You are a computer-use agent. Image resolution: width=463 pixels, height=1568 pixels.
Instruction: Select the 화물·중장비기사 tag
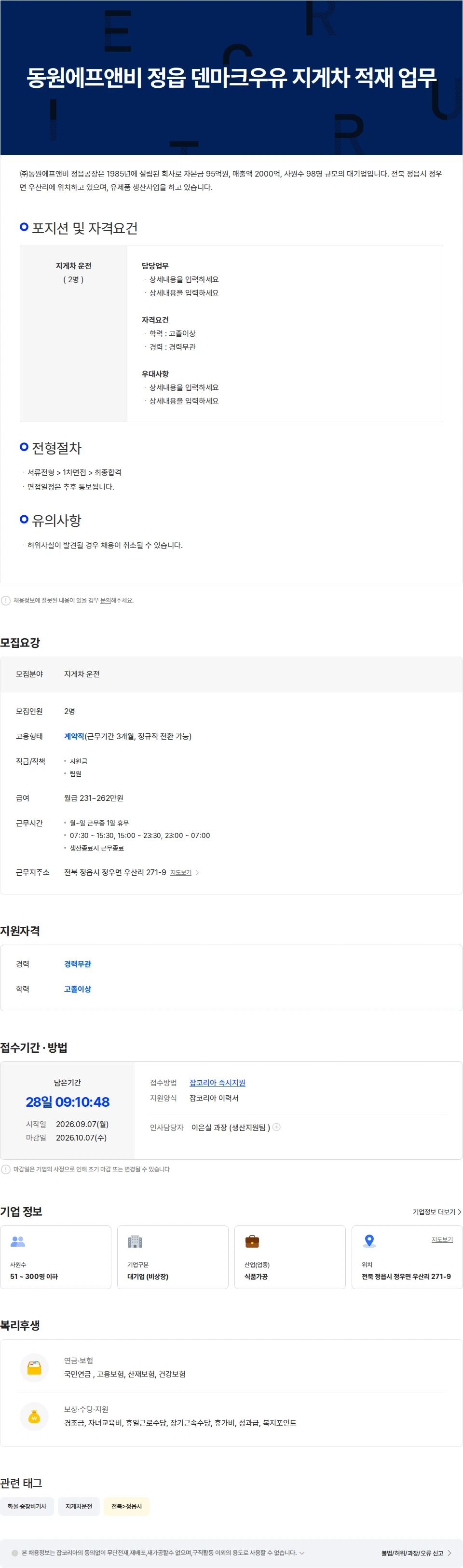point(27,1506)
